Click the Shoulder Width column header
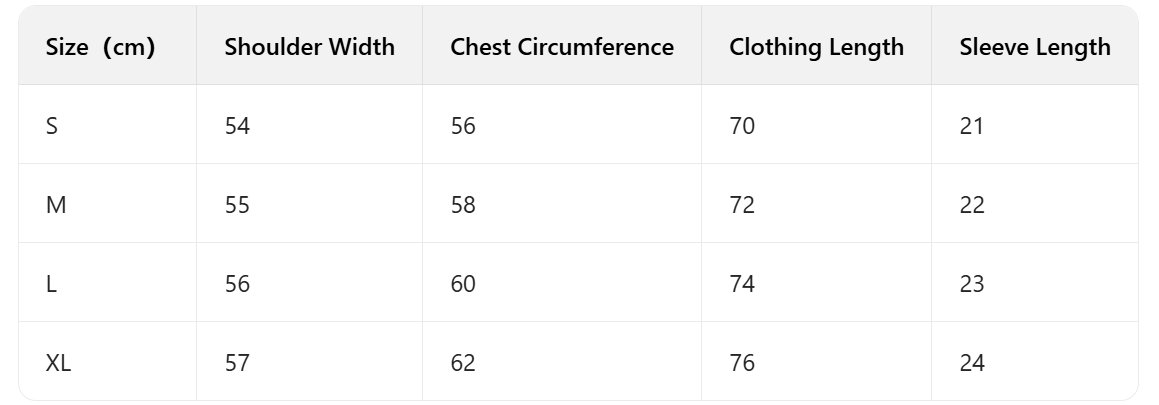 click(309, 47)
